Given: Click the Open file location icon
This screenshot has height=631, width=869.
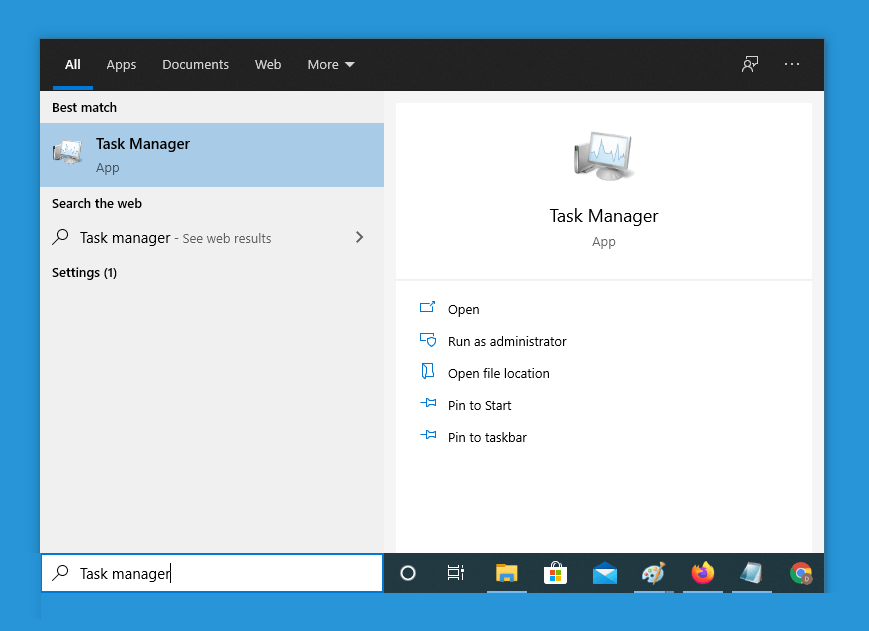Looking at the screenshot, I should [x=427, y=371].
